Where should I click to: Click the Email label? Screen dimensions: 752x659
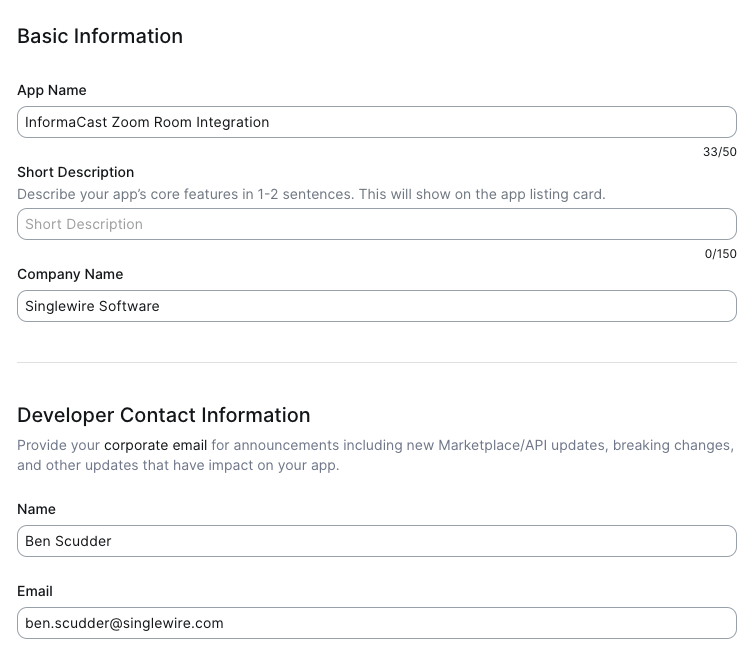35,591
